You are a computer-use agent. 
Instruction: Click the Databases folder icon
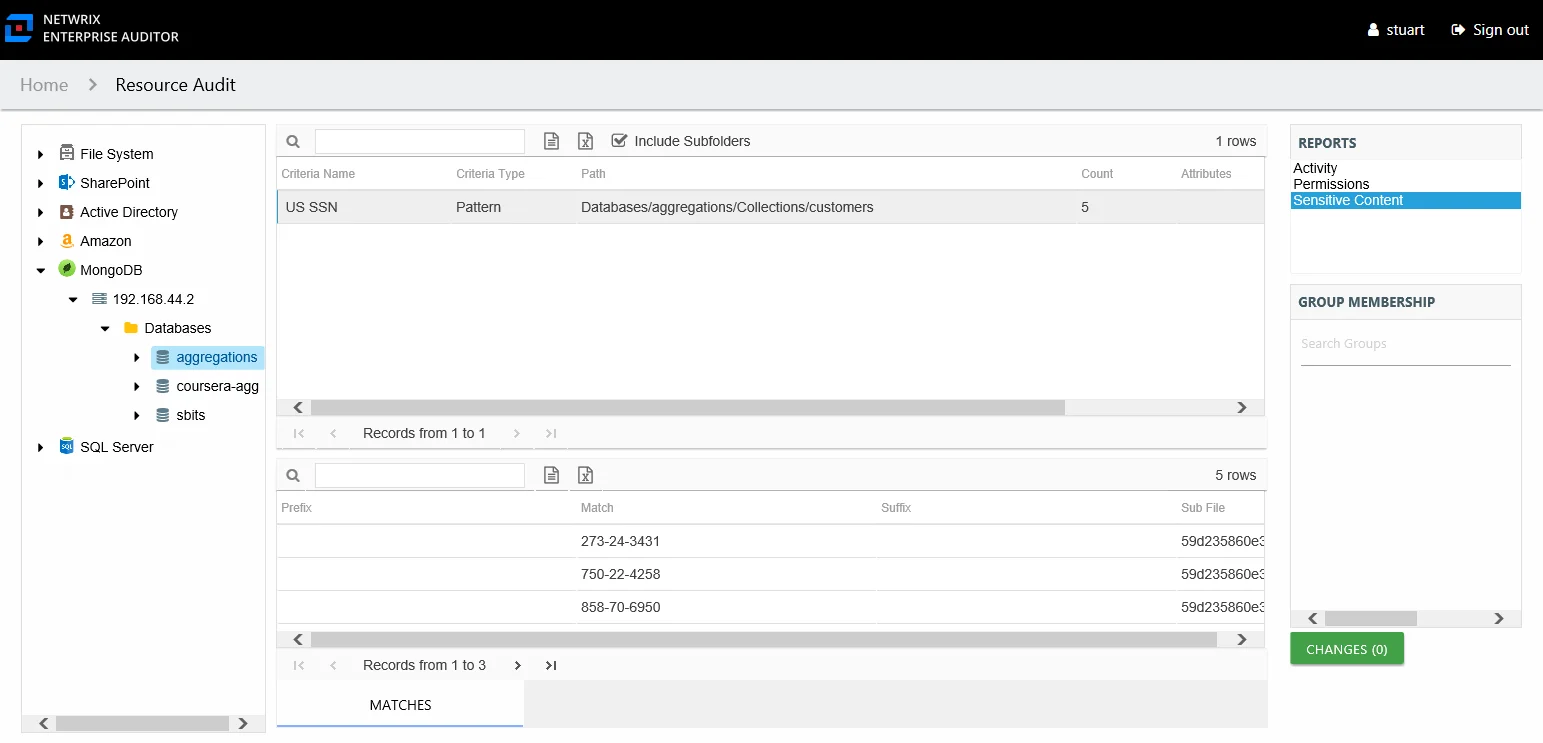(131, 327)
